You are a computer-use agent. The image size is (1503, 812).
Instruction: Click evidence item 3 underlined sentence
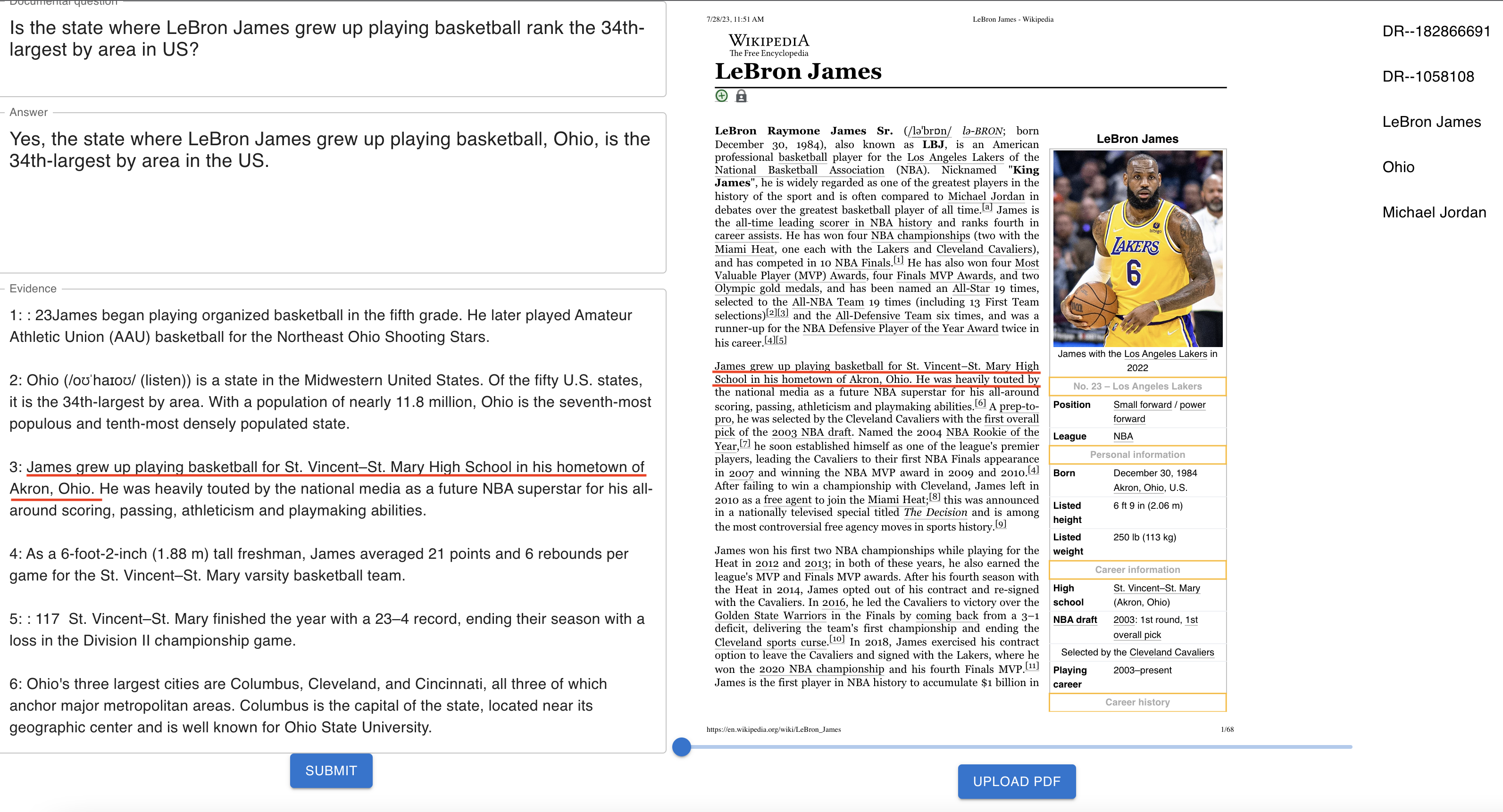(327, 478)
